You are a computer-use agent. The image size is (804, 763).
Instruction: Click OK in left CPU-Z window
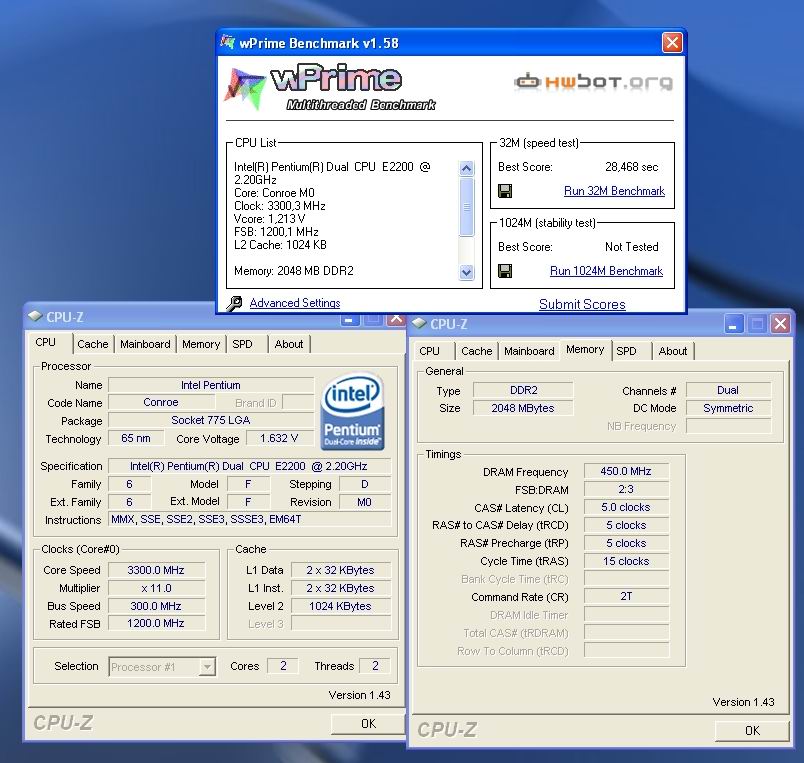pos(368,724)
